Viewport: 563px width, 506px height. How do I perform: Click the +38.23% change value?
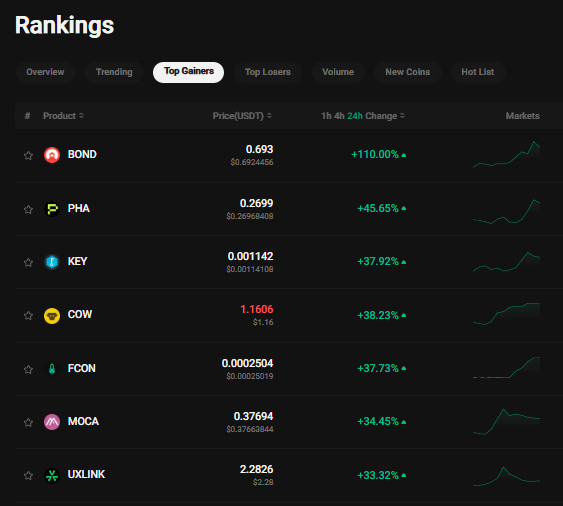378,315
